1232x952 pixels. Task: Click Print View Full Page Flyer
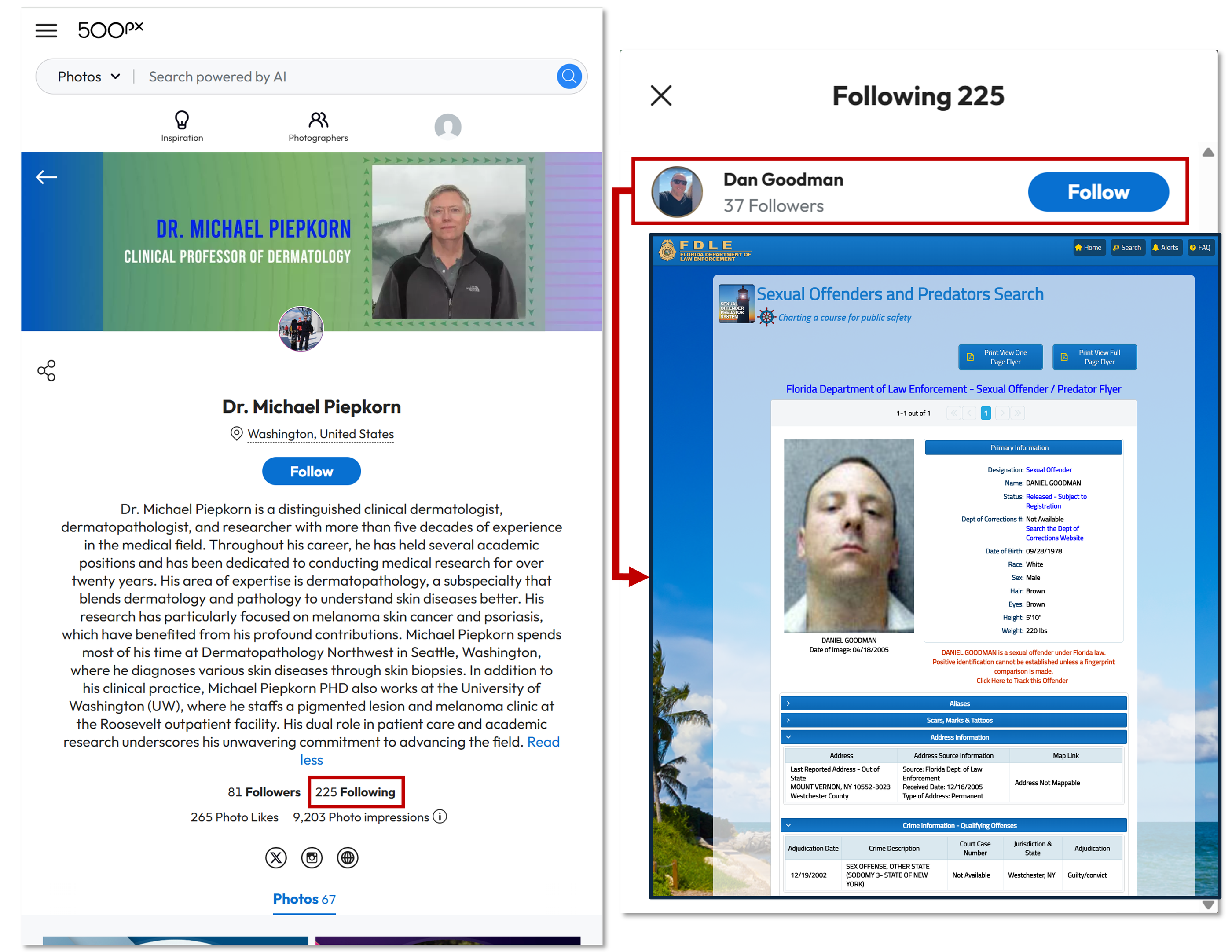coord(1094,357)
